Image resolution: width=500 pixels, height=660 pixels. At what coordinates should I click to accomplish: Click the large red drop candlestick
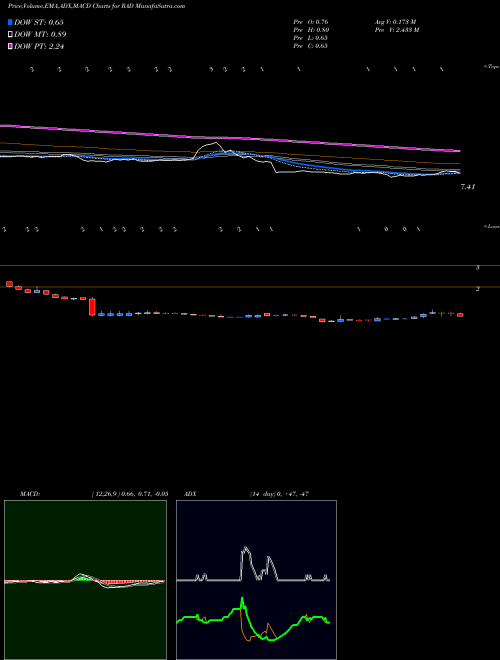93,307
